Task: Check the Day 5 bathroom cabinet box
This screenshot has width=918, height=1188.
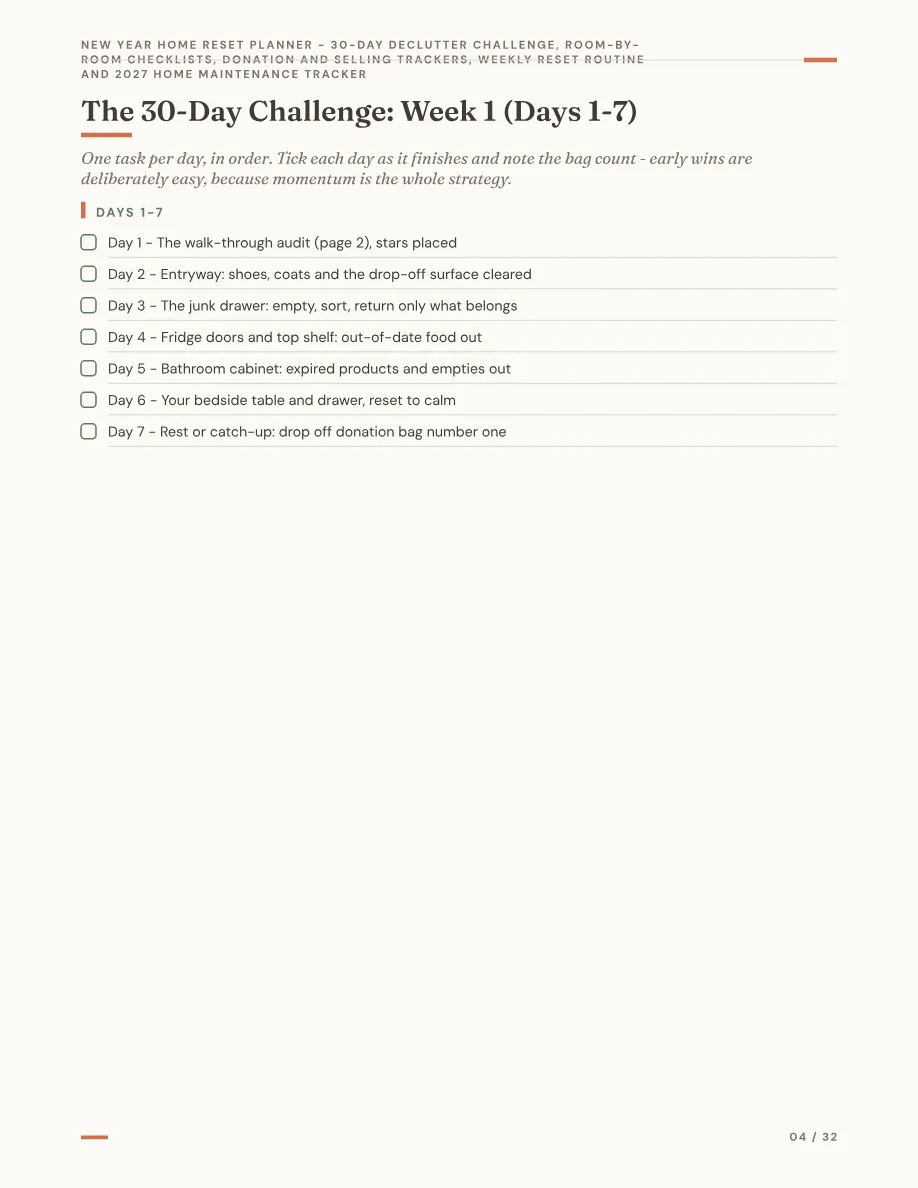Action: [x=89, y=368]
